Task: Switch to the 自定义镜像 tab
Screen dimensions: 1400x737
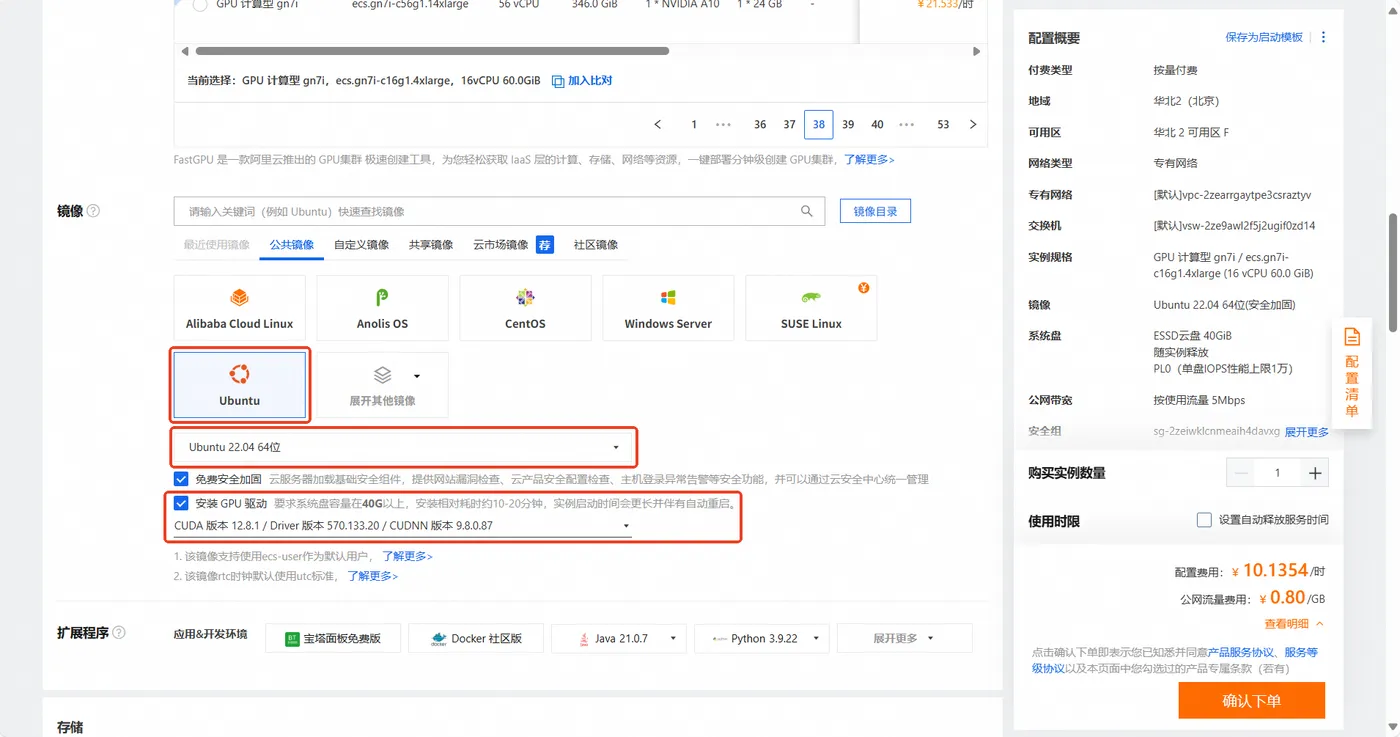Action: (361, 245)
